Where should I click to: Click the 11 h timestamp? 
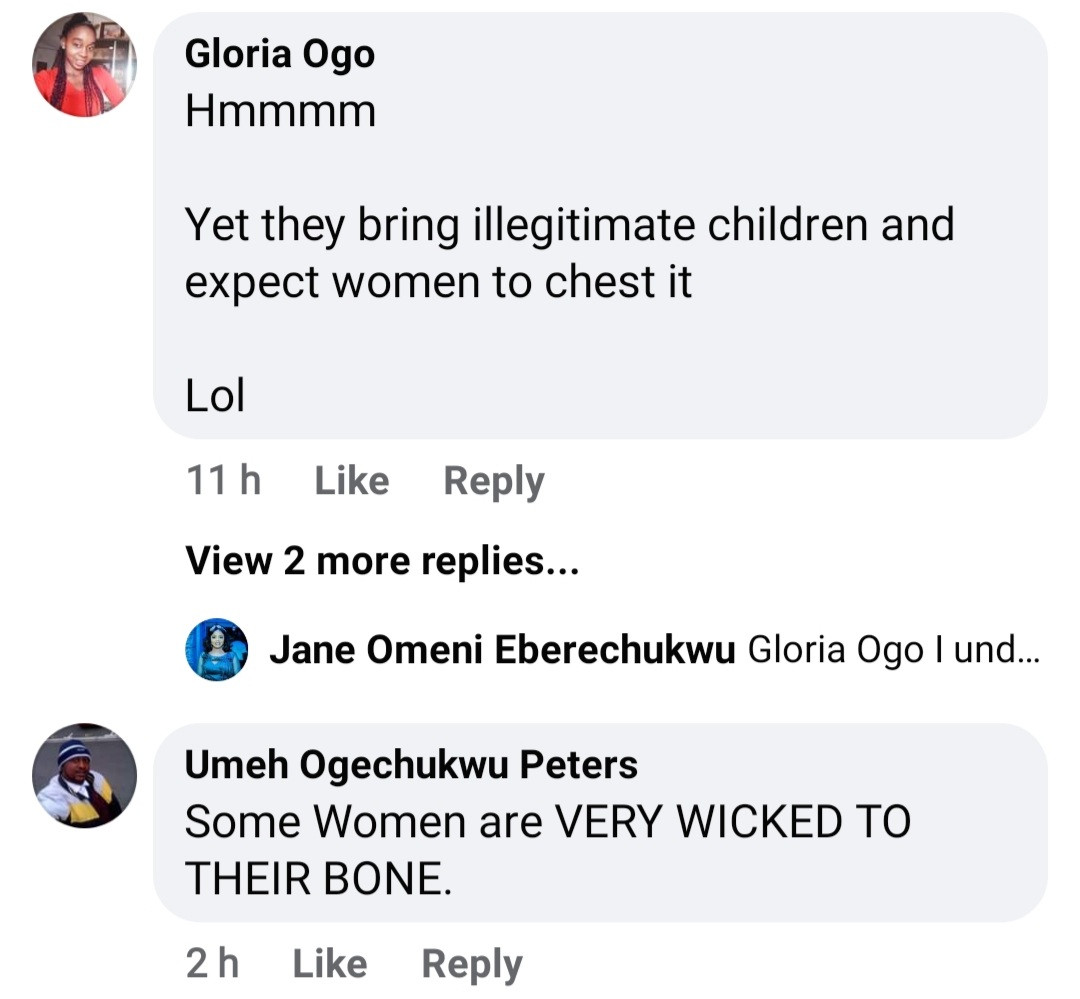(x=223, y=481)
